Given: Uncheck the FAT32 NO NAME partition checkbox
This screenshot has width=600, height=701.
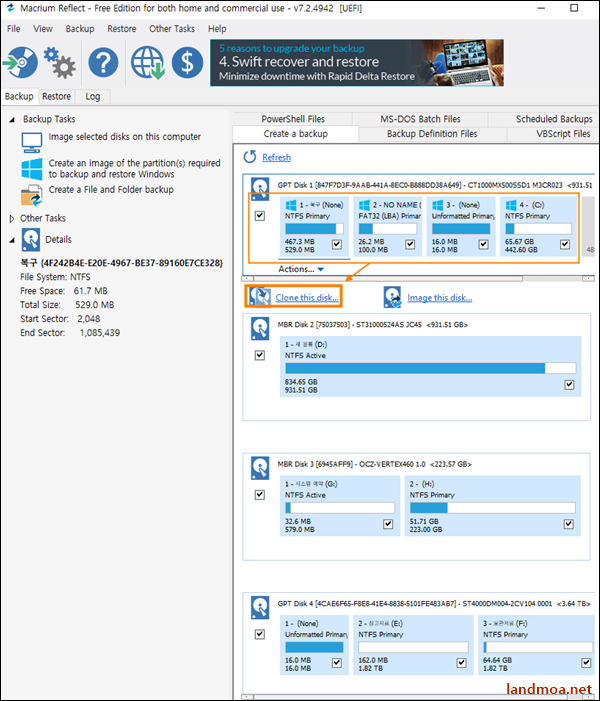Looking at the screenshot, I should point(410,244).
